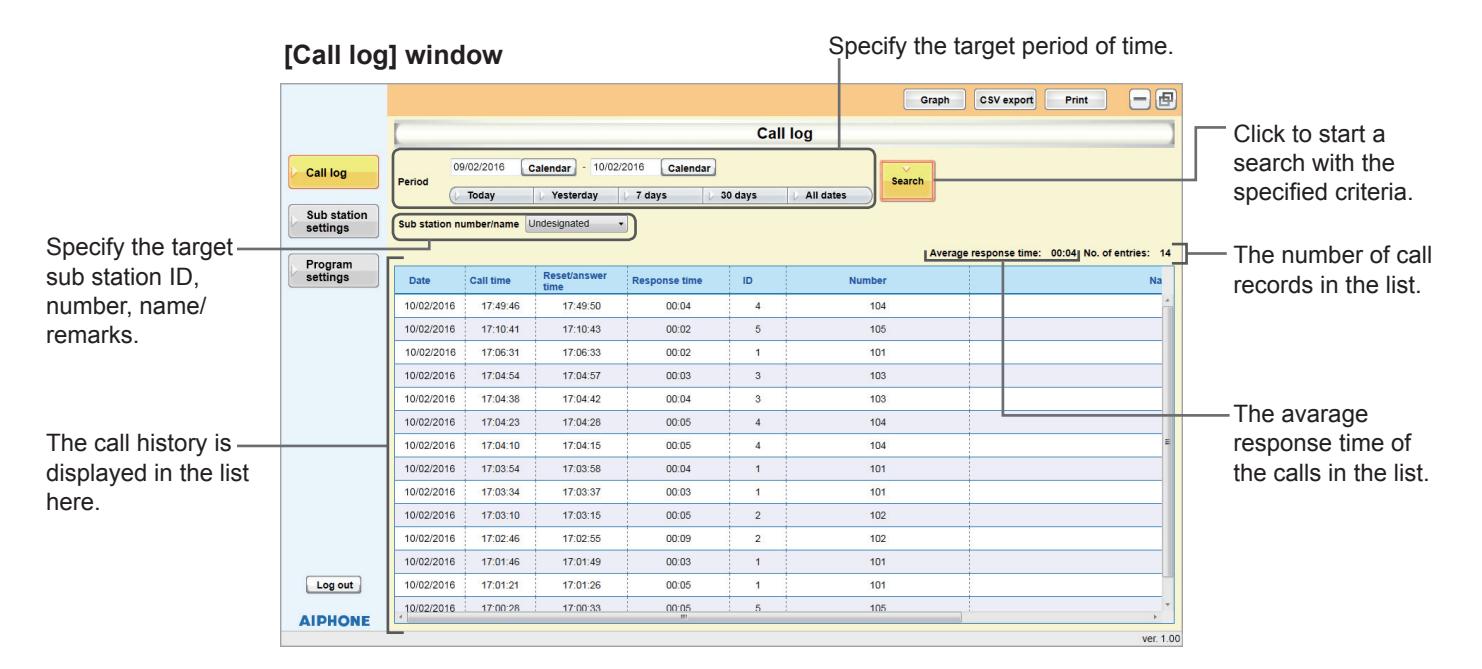Image resolution: width=1482 pixels, height=669 pixels.
Task: Print the call log
Action: [1075, 99]
